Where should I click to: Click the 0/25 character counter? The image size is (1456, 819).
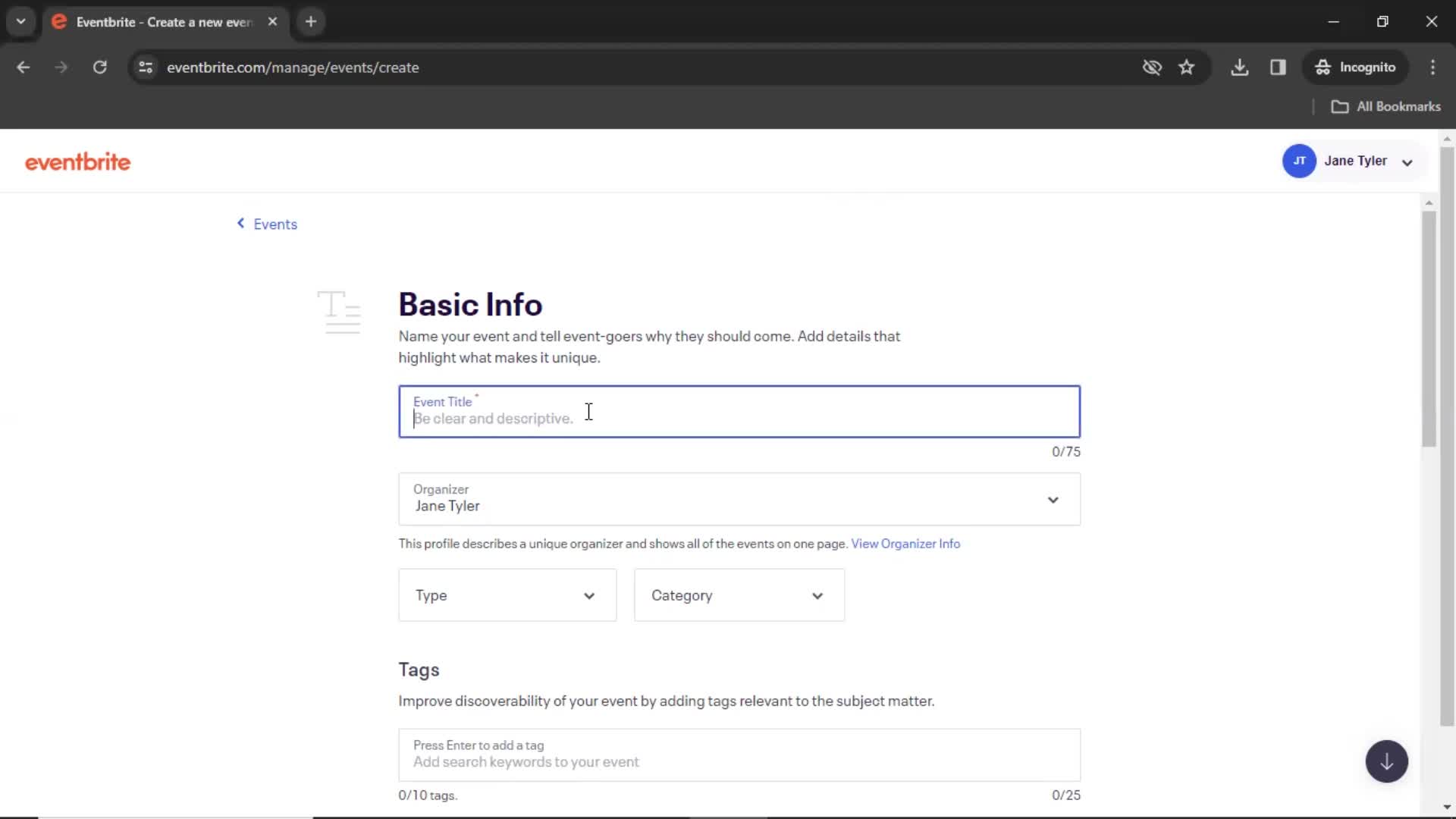1065,795
